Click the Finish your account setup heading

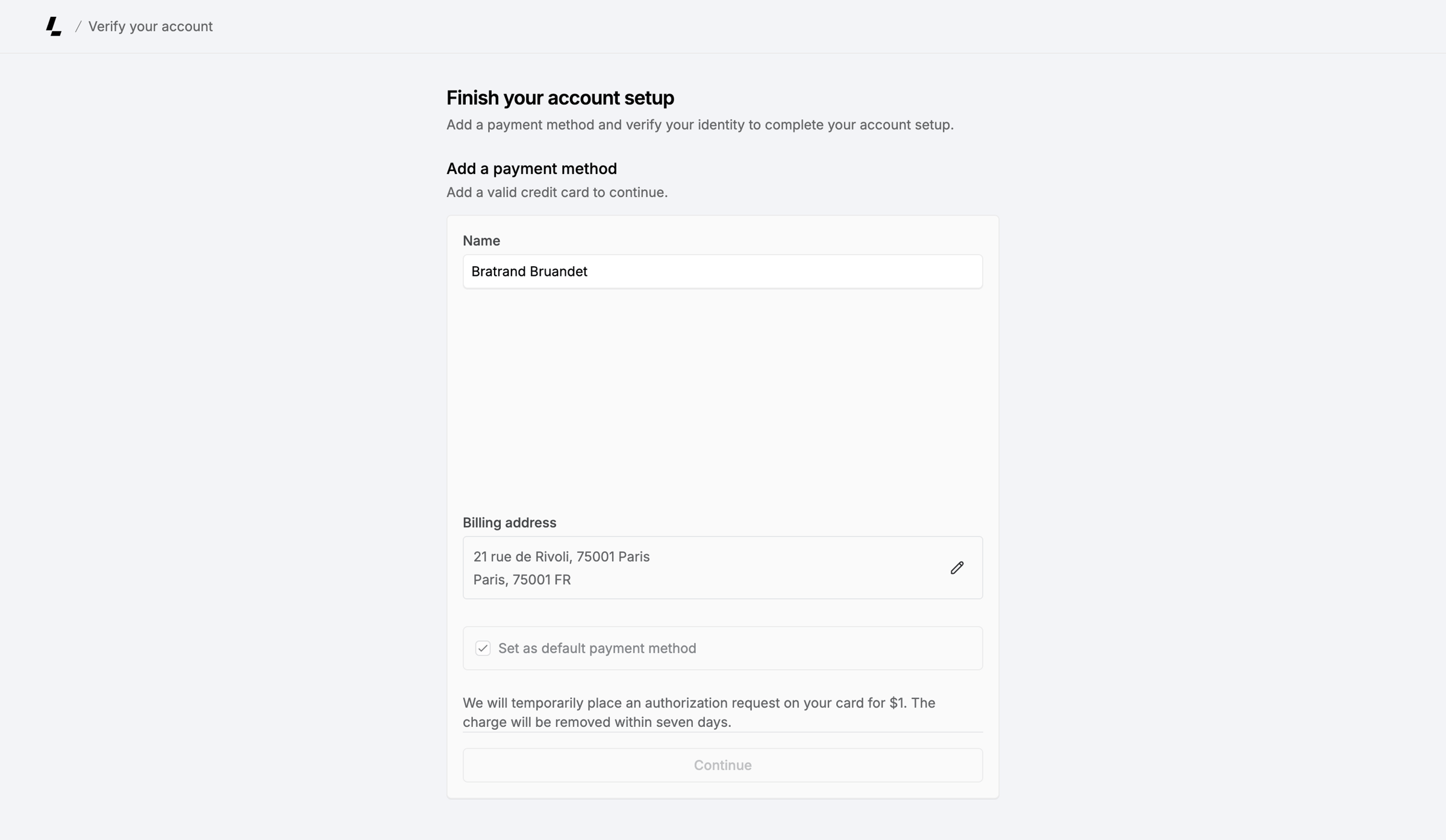pos(560,98)
